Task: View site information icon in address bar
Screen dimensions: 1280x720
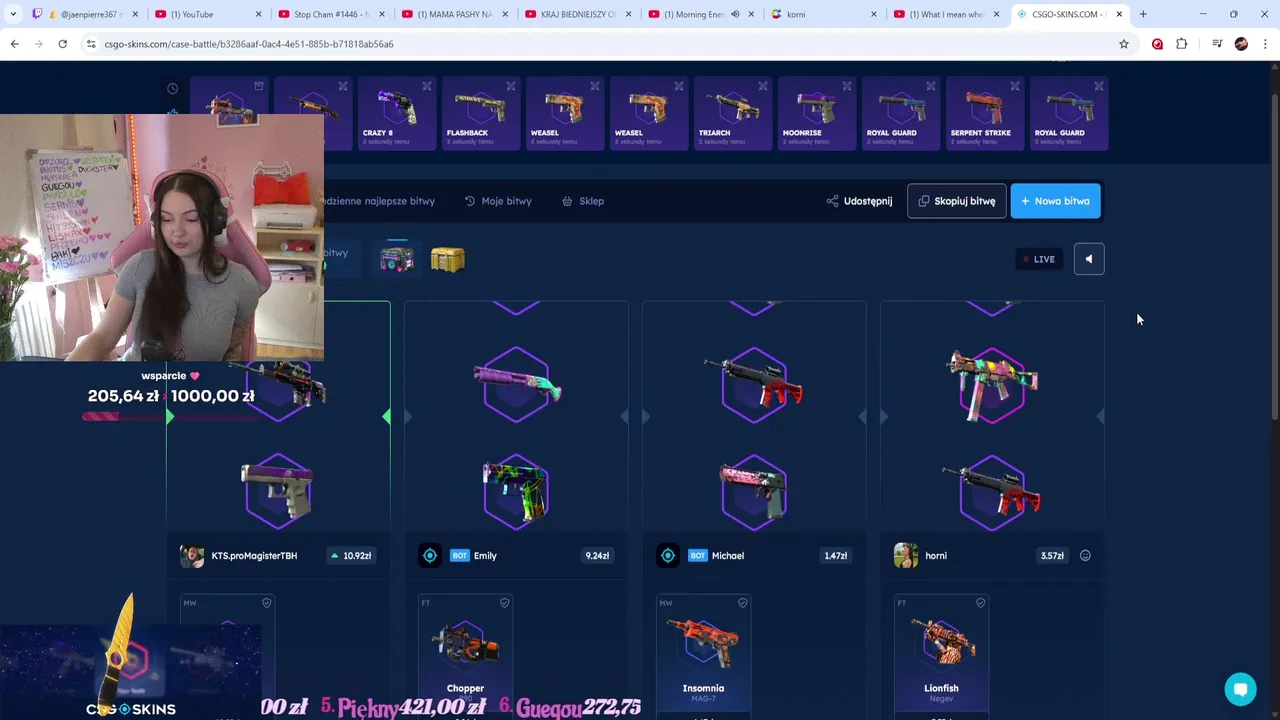Action: (91, 44)
